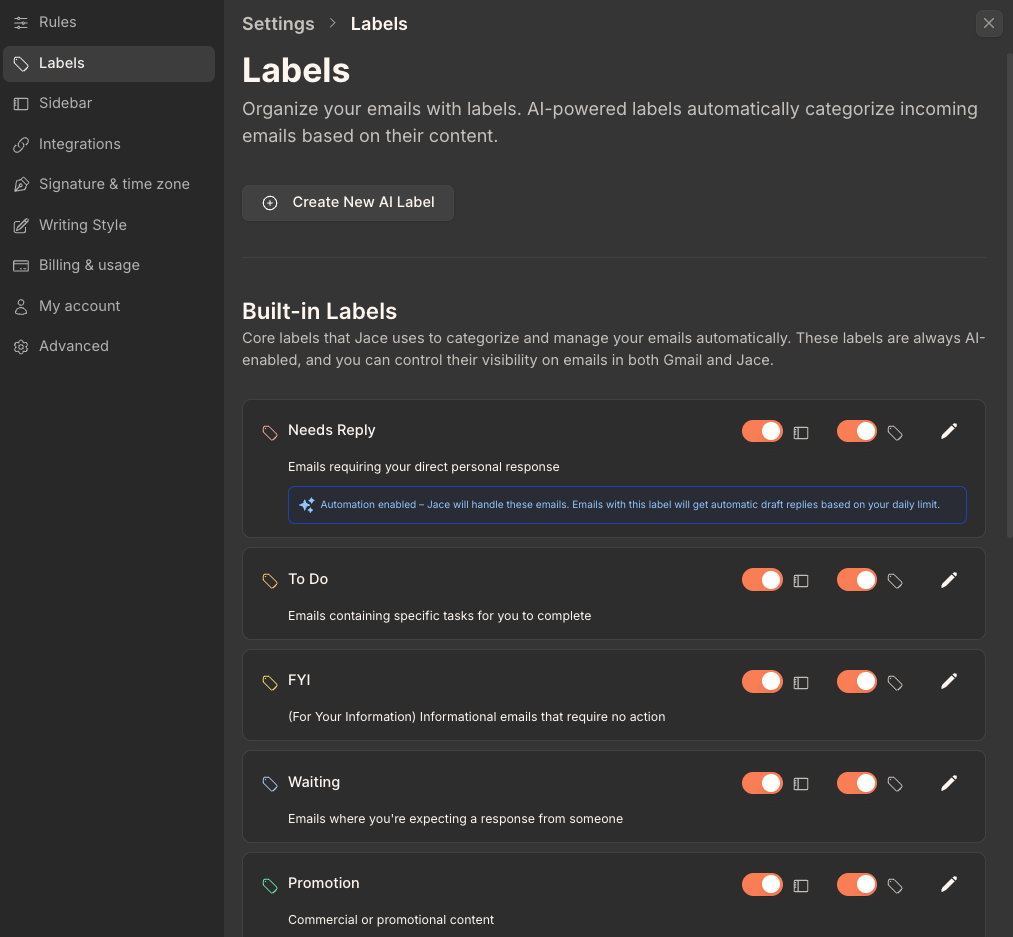Viewport: 1013px width, 937px height.
Task: Go to Integrations settings
Action: [x=79, y=144]
